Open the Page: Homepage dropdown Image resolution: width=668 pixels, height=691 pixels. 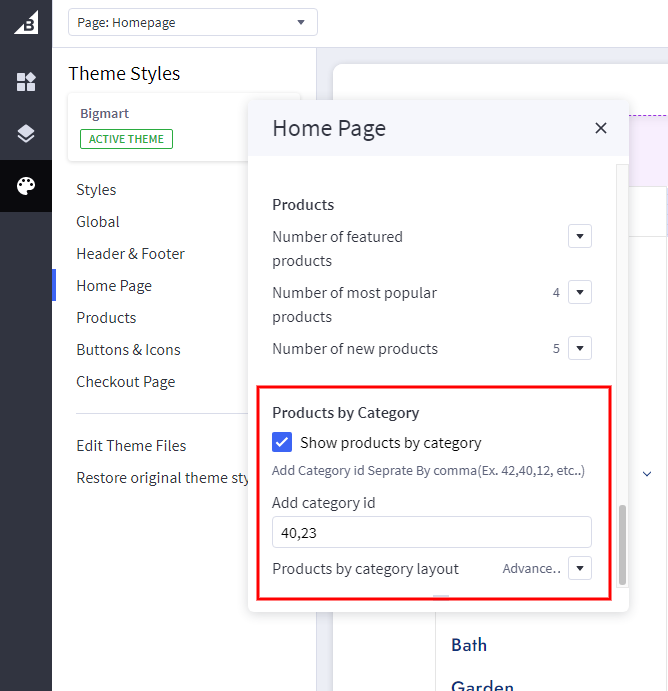192,22
